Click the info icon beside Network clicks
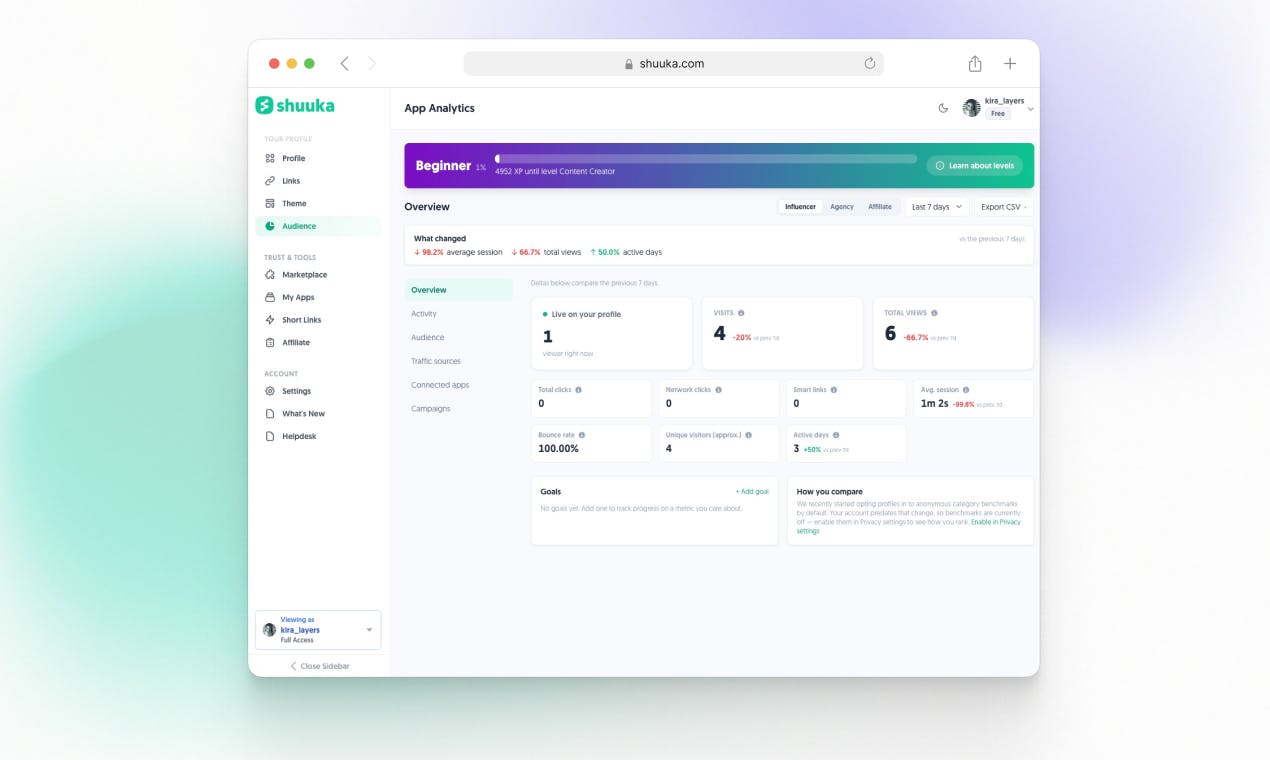Viewport: 1270px width, 760px height. pyautogui.click(x=719, y=390)
